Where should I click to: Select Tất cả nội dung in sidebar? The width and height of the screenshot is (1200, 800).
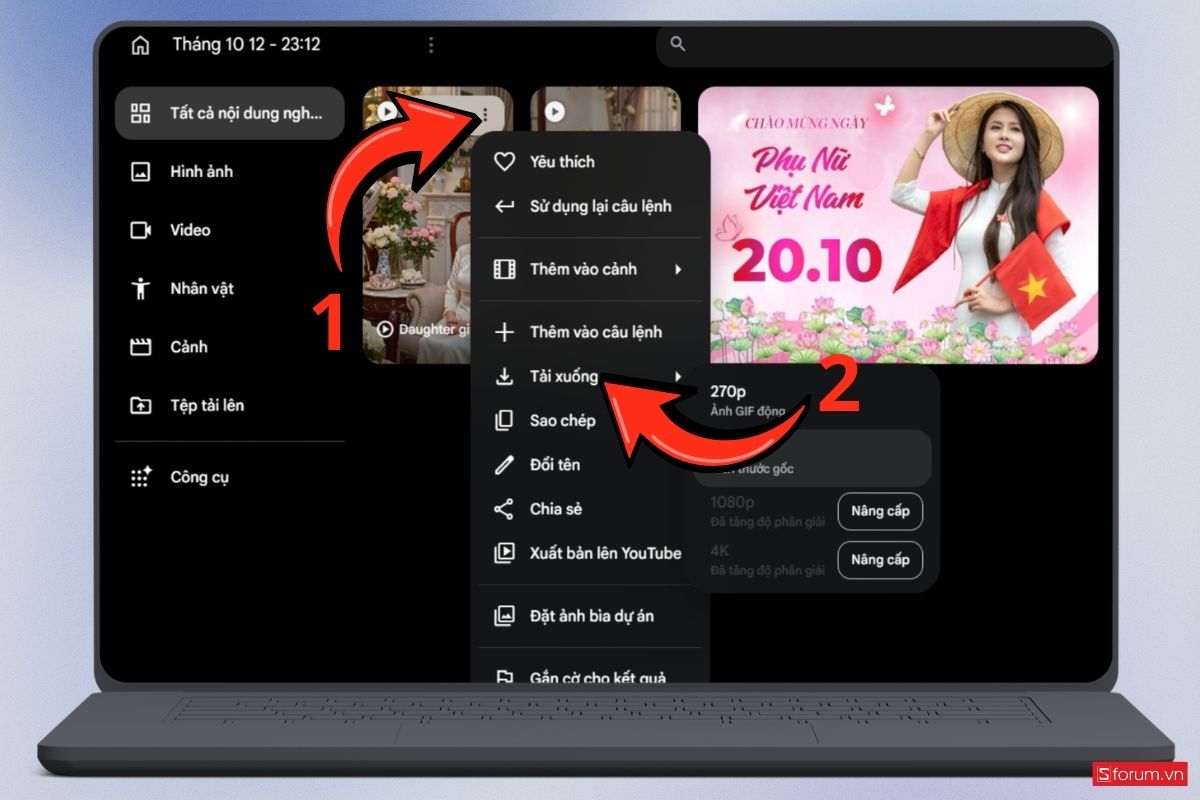coord(229,113)
